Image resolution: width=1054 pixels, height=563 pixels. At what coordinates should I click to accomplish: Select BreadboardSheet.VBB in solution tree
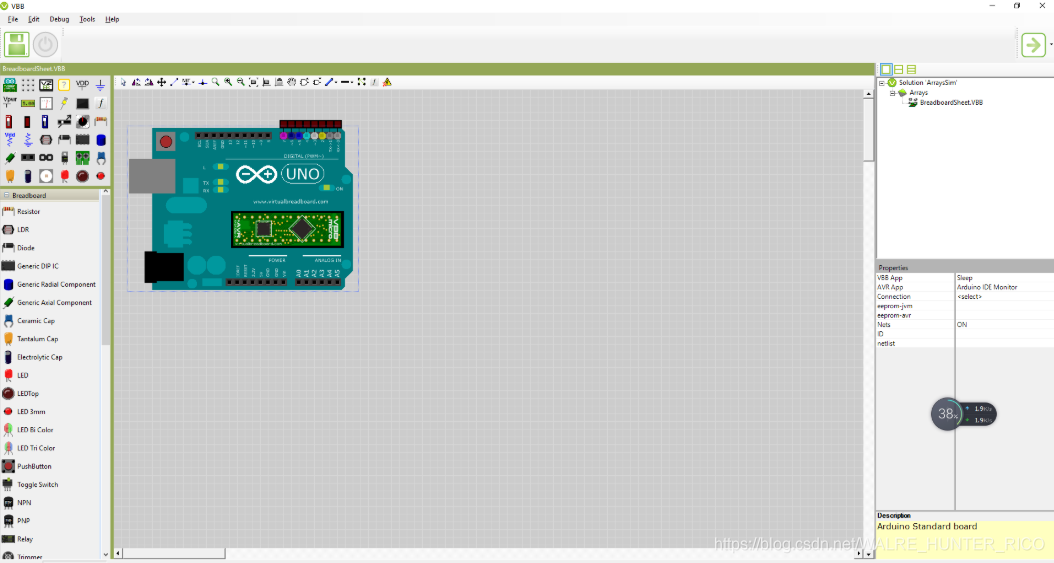951,103
